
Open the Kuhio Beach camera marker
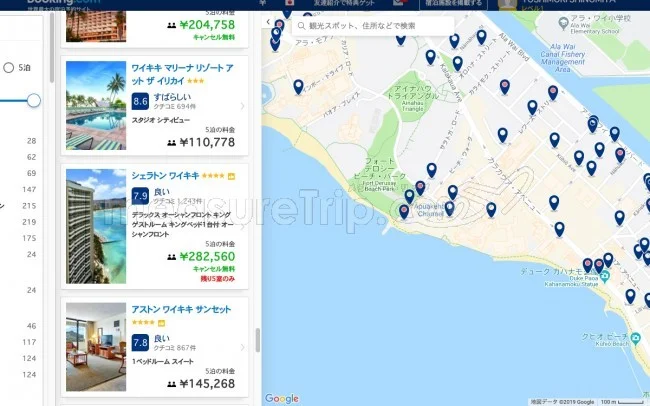click(635, 338)
